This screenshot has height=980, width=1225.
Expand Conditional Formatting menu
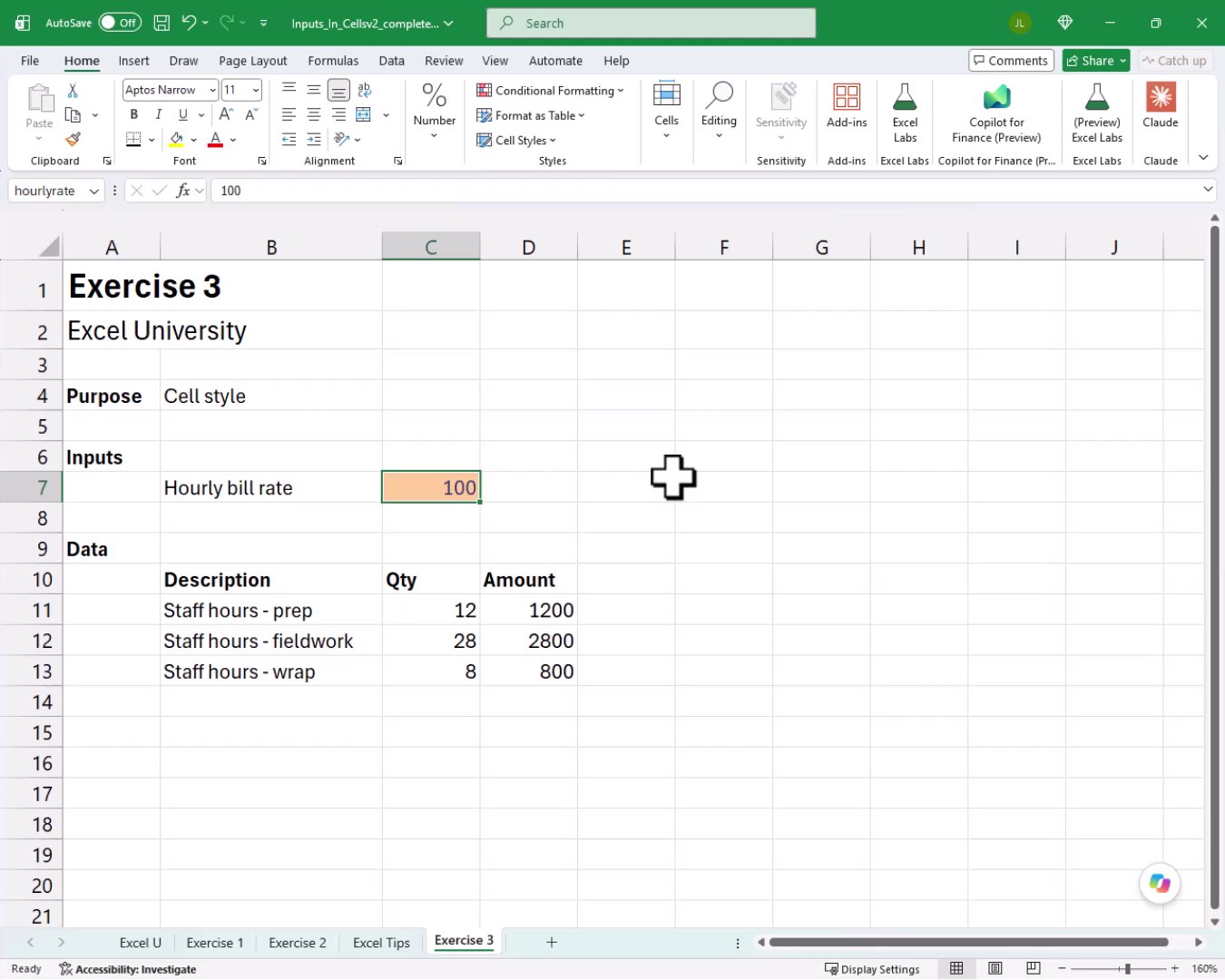[550, 91]
